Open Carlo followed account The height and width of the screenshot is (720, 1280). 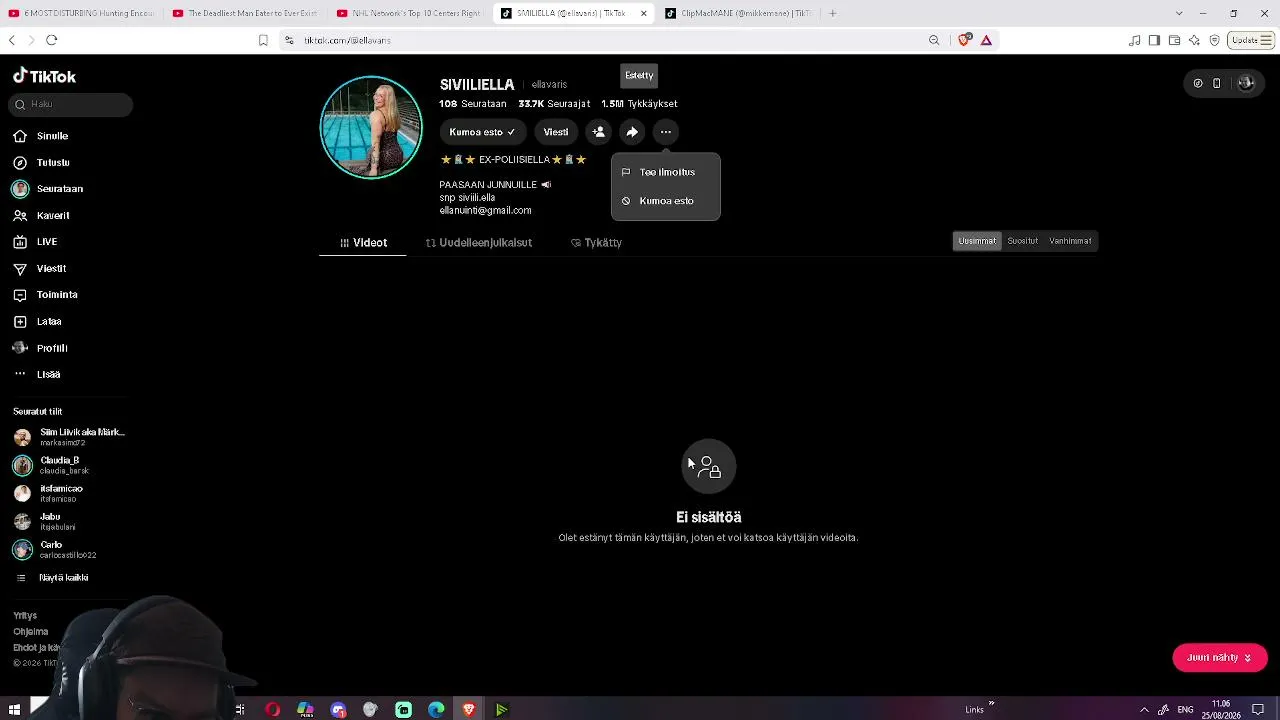[56, 550]
